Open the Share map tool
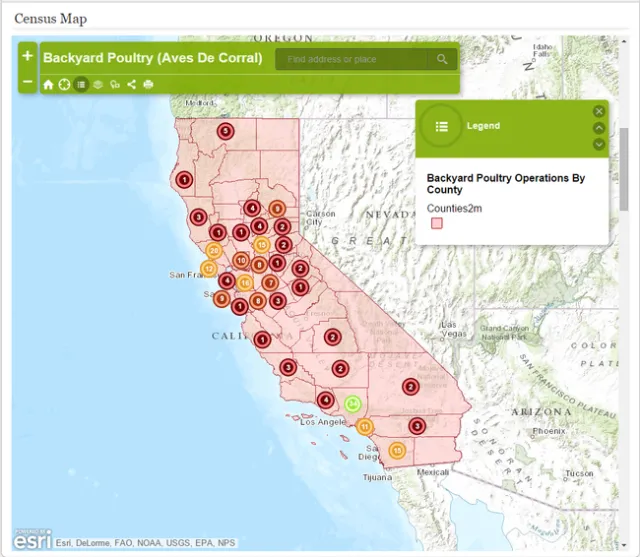Screen dimensions: 640x557 131,84
